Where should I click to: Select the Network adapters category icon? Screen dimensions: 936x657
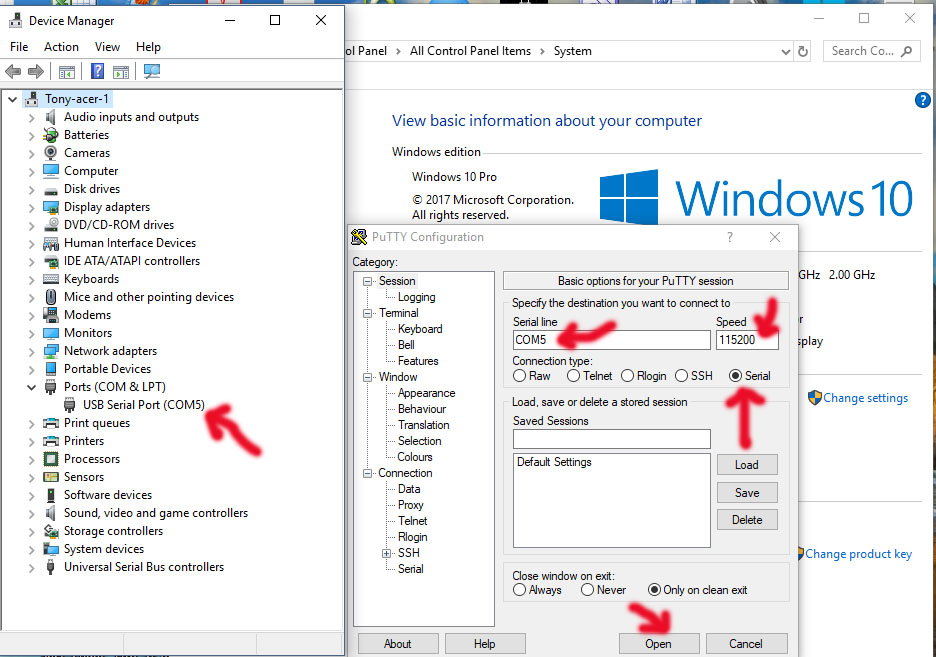tap(51, 351)
